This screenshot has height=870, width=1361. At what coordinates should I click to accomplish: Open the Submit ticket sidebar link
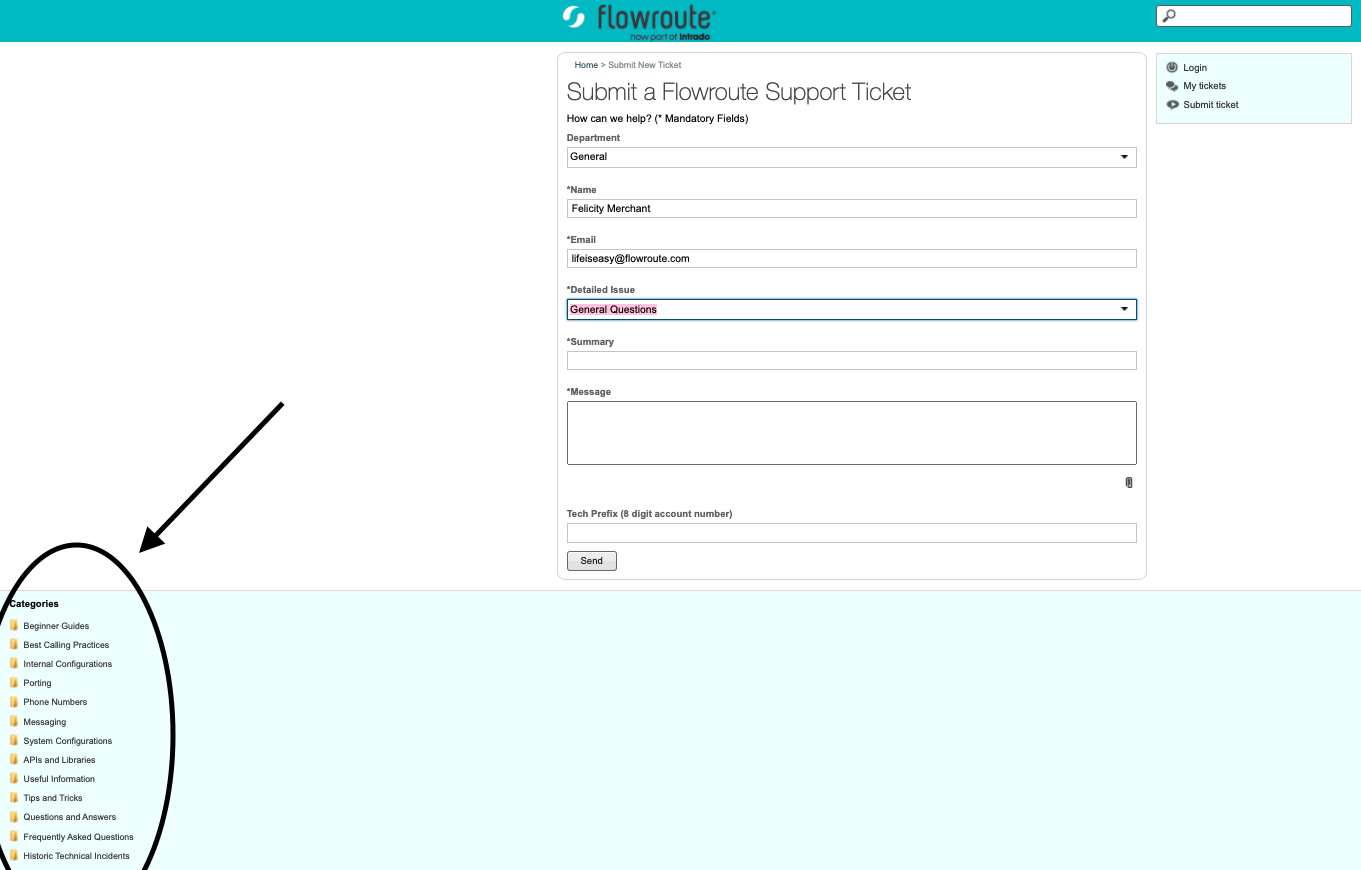point(1211,104)
